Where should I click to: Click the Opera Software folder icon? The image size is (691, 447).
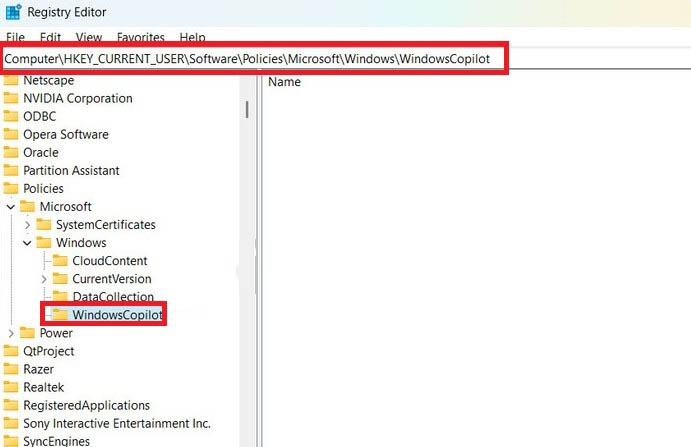(x=11, y=134)
